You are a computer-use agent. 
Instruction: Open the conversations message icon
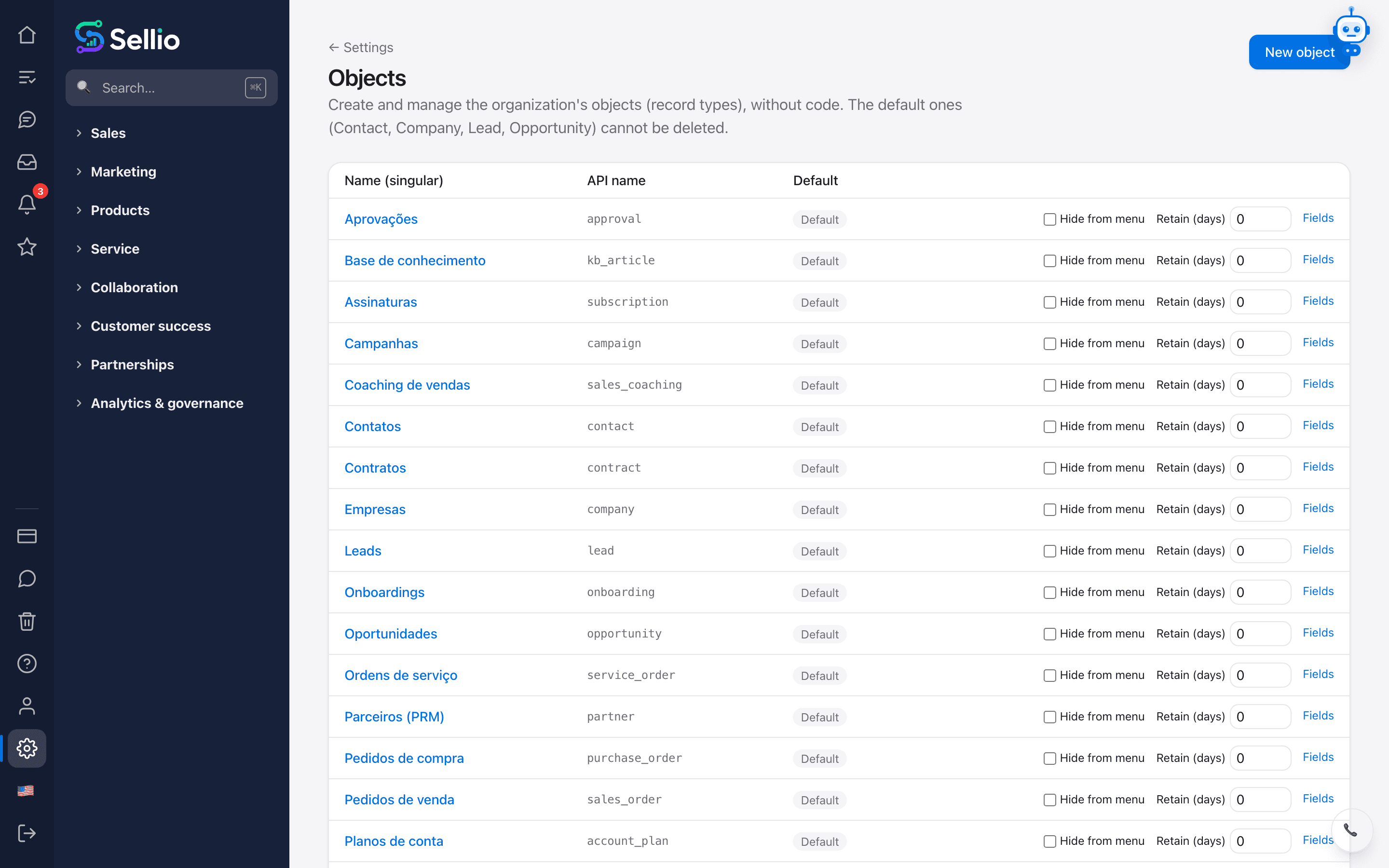pyautogui.click(x=27, y=120)
